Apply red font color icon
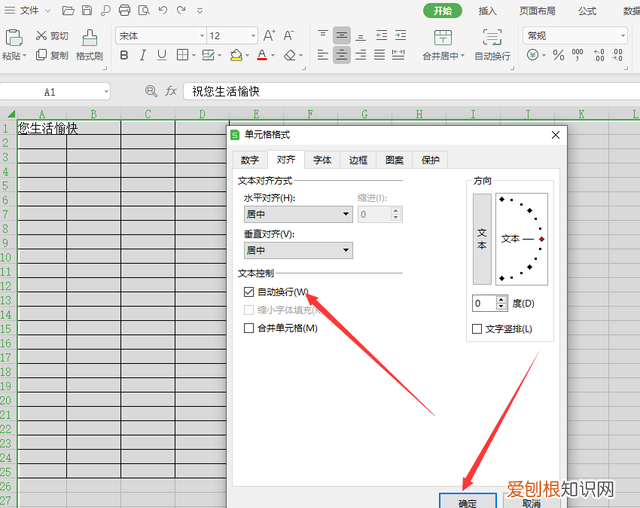Viewport: 640px width, 508px height. point(262,55)
